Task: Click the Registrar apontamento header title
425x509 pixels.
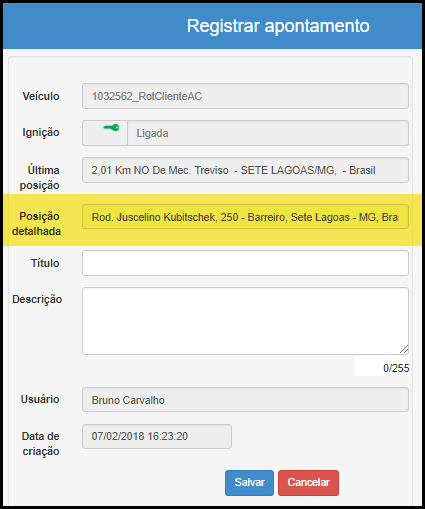Action: (278, 26)
